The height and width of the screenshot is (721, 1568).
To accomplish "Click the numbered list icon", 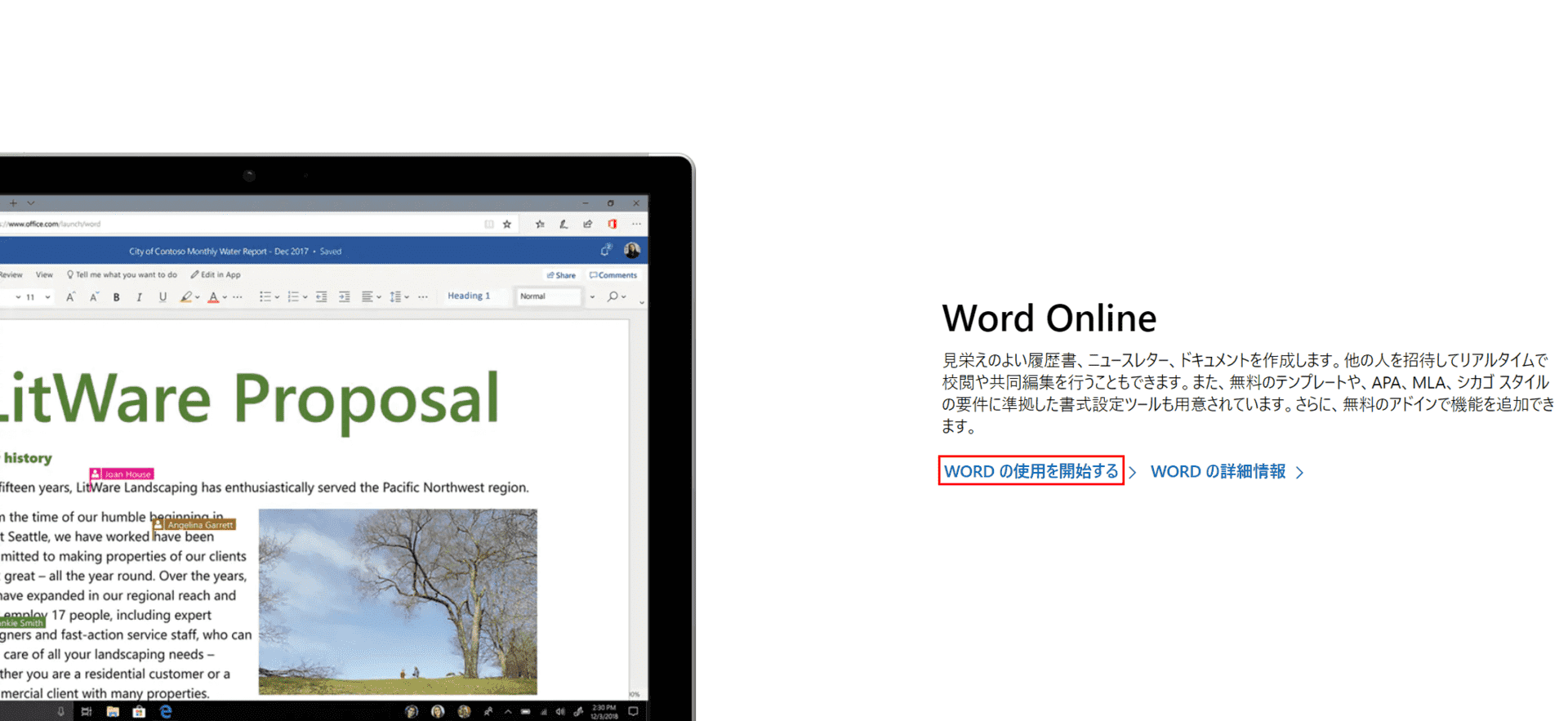I will click(x=293, y=297).
